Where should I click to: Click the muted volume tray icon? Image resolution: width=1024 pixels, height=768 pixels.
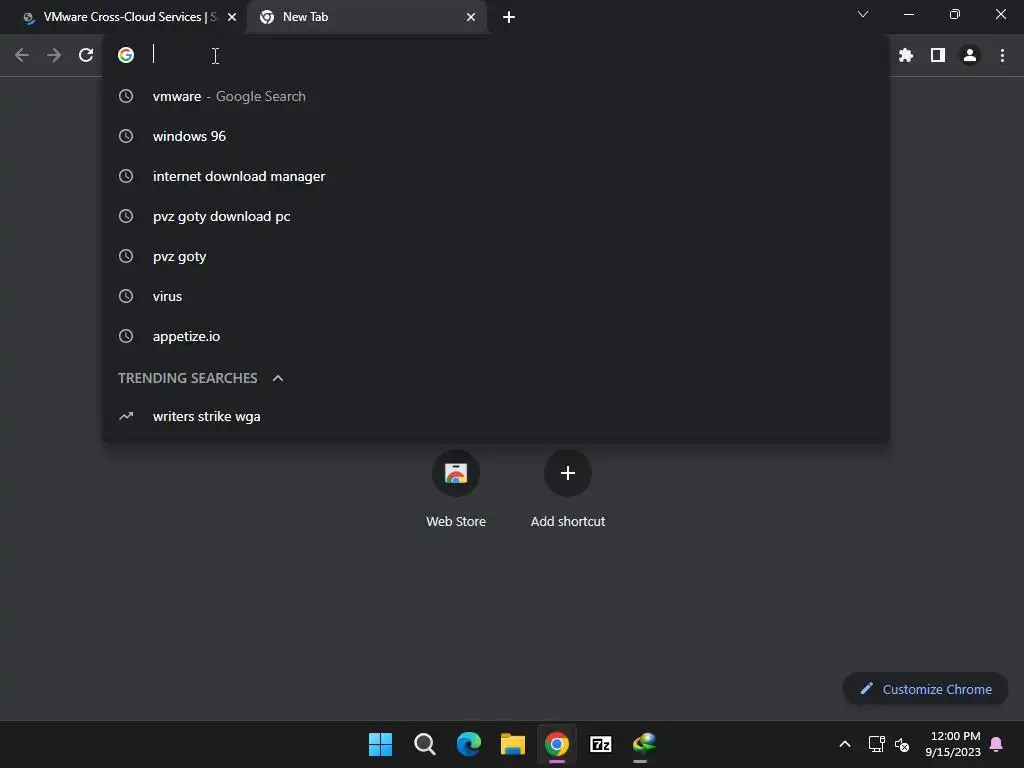[x=902, y=744]
